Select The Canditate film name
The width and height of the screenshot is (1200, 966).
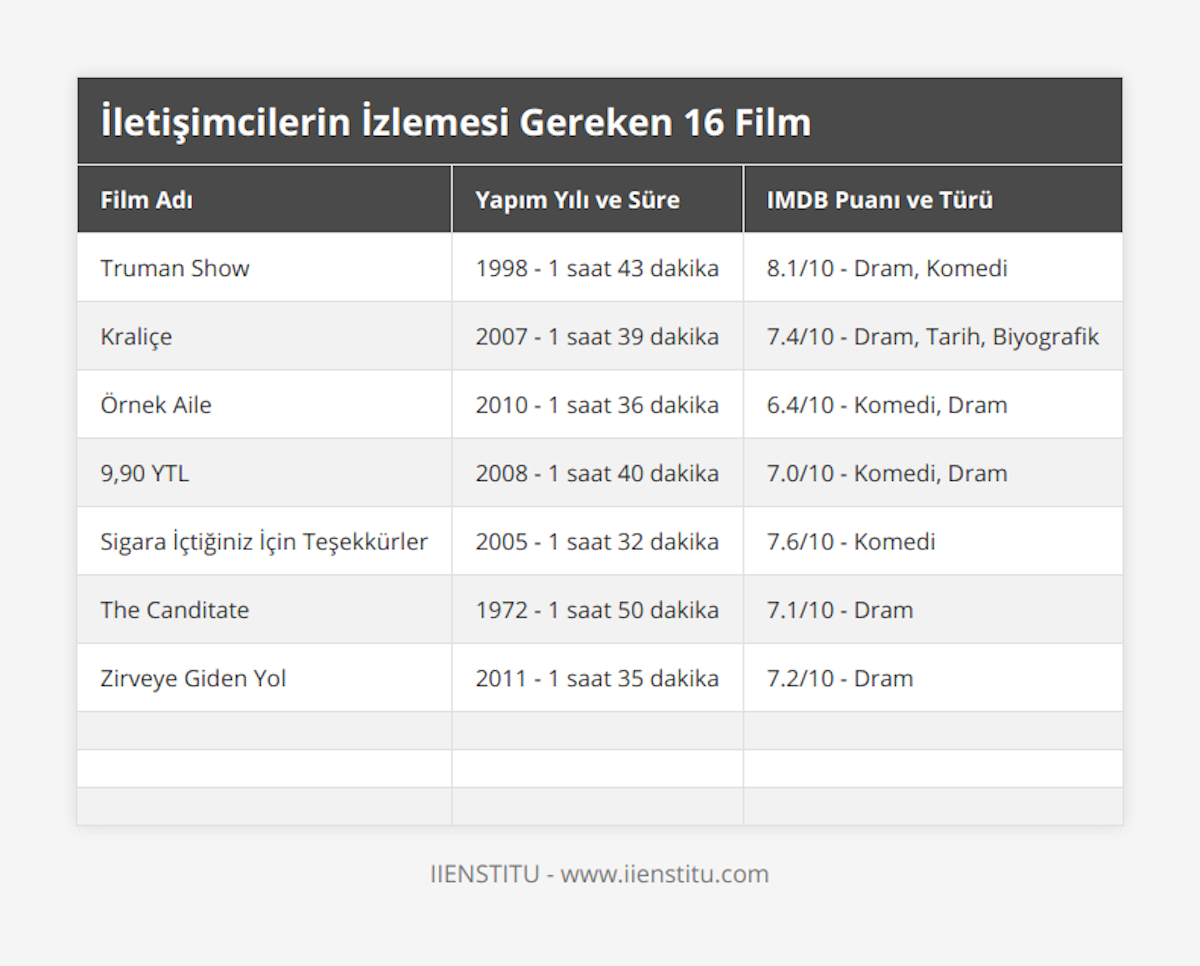175,610
